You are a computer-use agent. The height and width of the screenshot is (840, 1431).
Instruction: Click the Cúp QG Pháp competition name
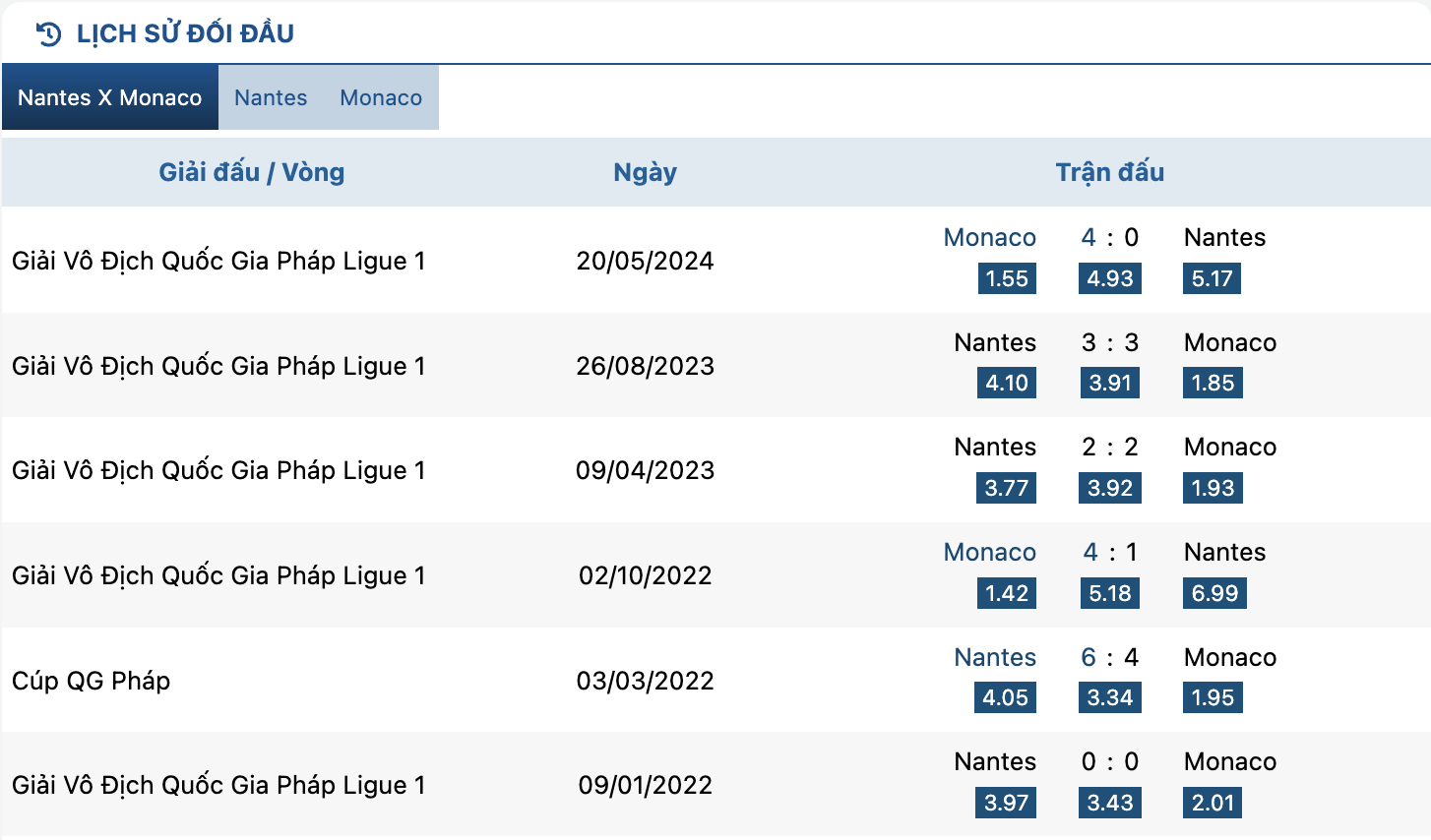pos(91,681)
